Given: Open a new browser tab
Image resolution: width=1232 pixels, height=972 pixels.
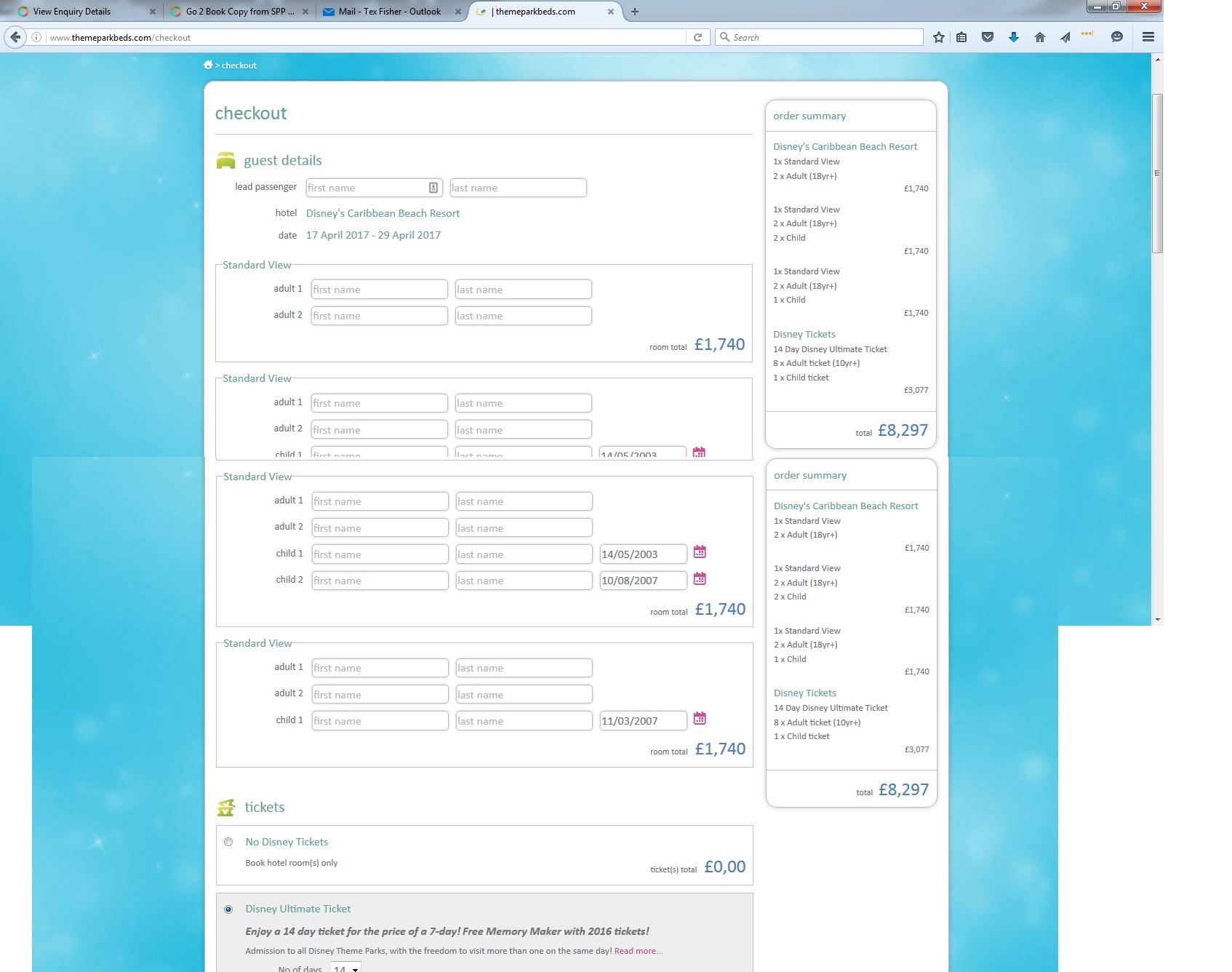Looking at the screenshot, I should (635, 12).
